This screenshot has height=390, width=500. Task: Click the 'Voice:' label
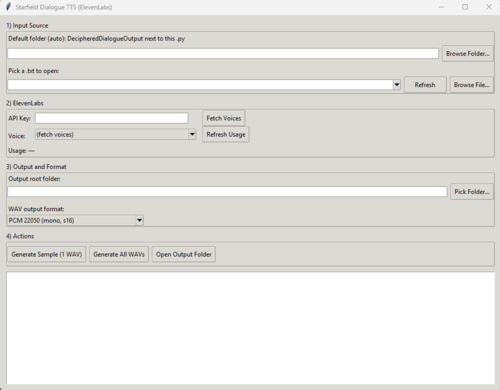17,136
